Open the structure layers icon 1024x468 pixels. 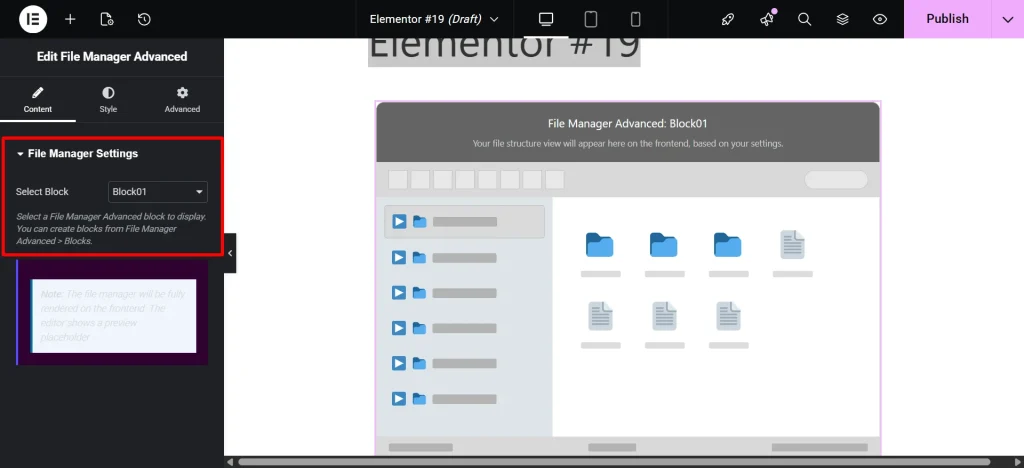(842, 20)
